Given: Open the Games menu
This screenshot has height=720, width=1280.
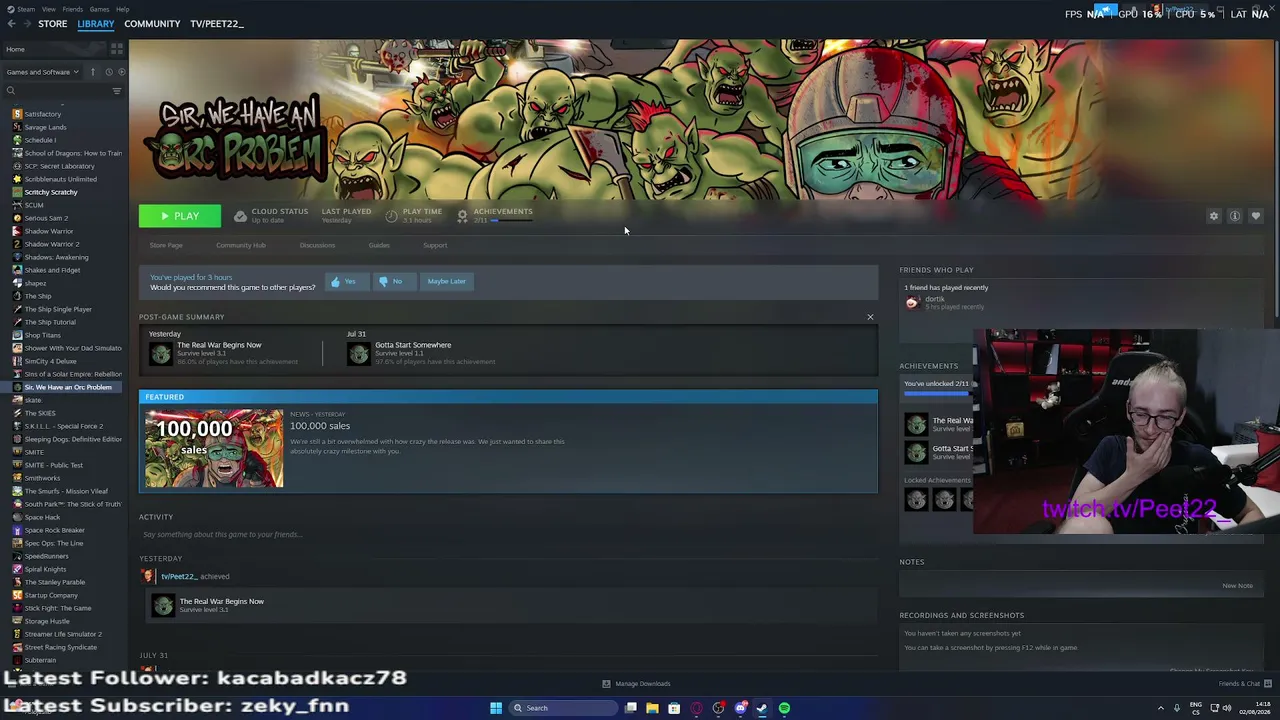Looking at the screenshot, I should click(99, 9).
